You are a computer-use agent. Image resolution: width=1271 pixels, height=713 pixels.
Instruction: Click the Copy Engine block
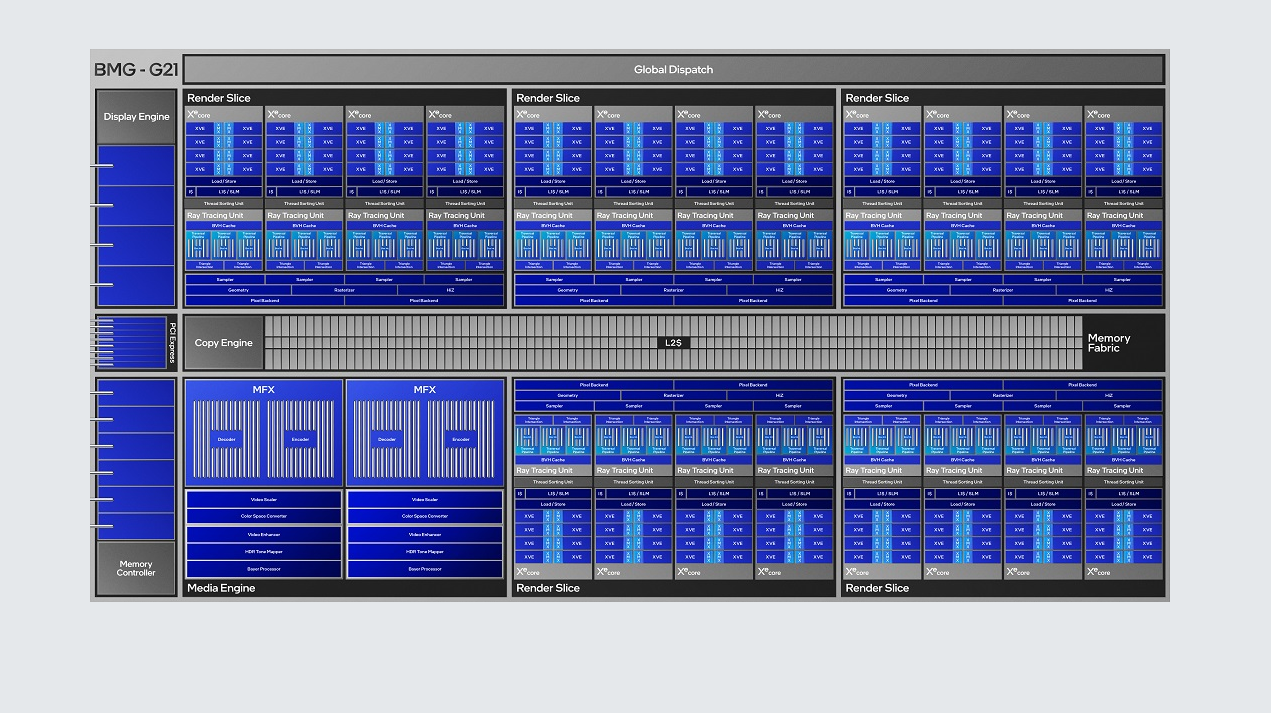click(224, 343)
